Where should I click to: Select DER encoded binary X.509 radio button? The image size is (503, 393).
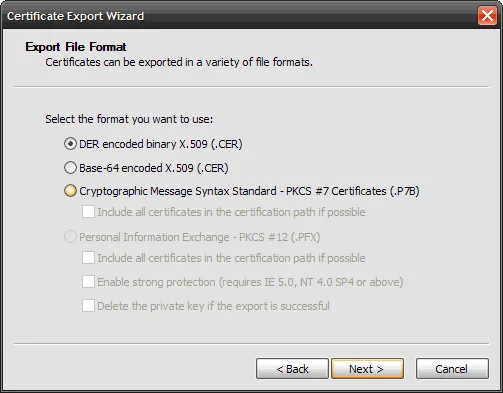[70, 144]
